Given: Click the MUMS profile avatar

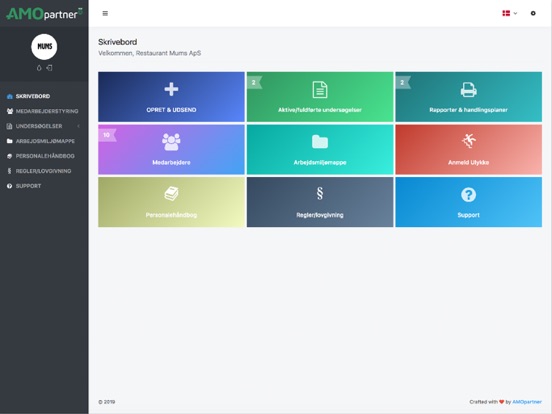Looking at the screenshot, I should click(x=44, y=47).
